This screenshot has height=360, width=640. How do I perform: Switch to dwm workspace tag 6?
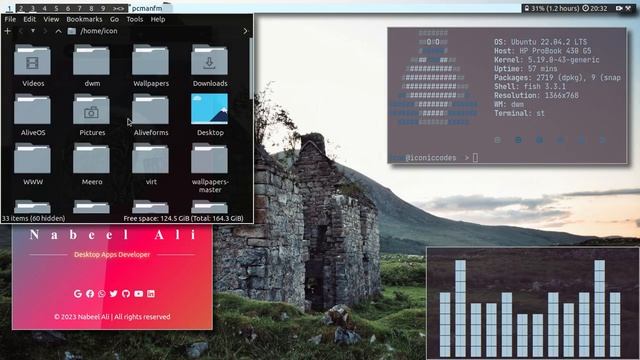pyautogui.click(x=68, y=8)
